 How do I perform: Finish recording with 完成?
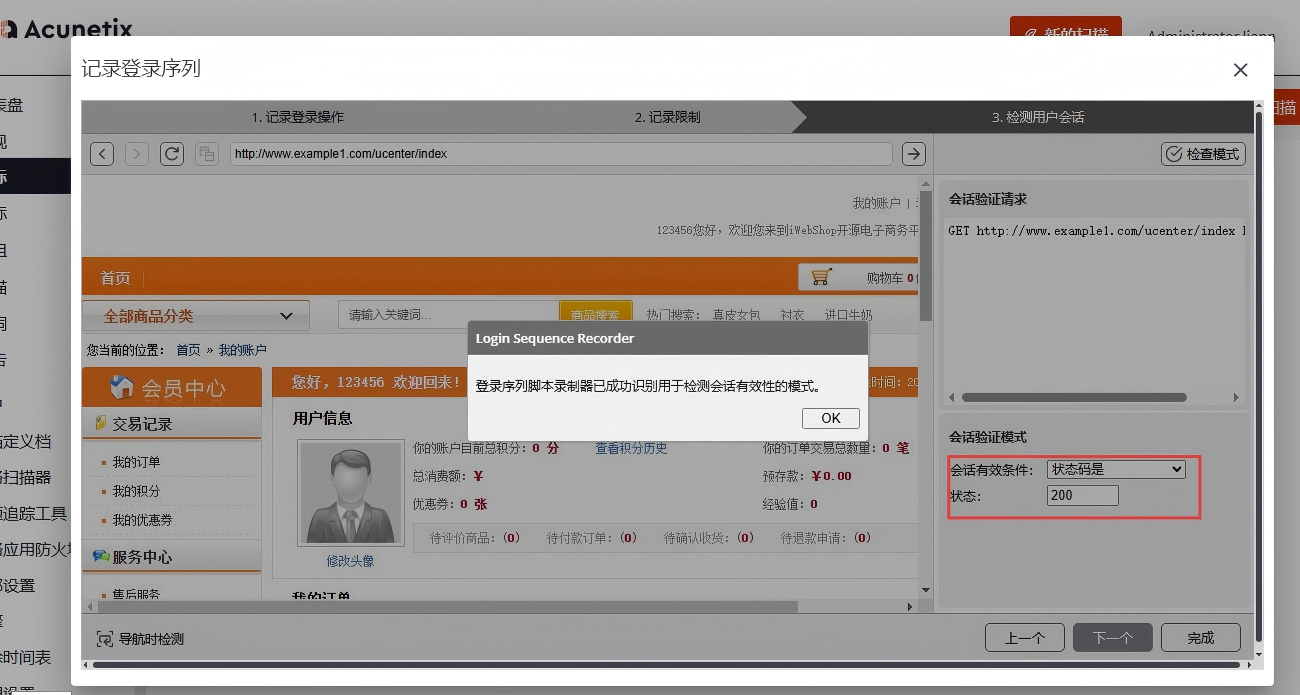tap(1201, 638)
